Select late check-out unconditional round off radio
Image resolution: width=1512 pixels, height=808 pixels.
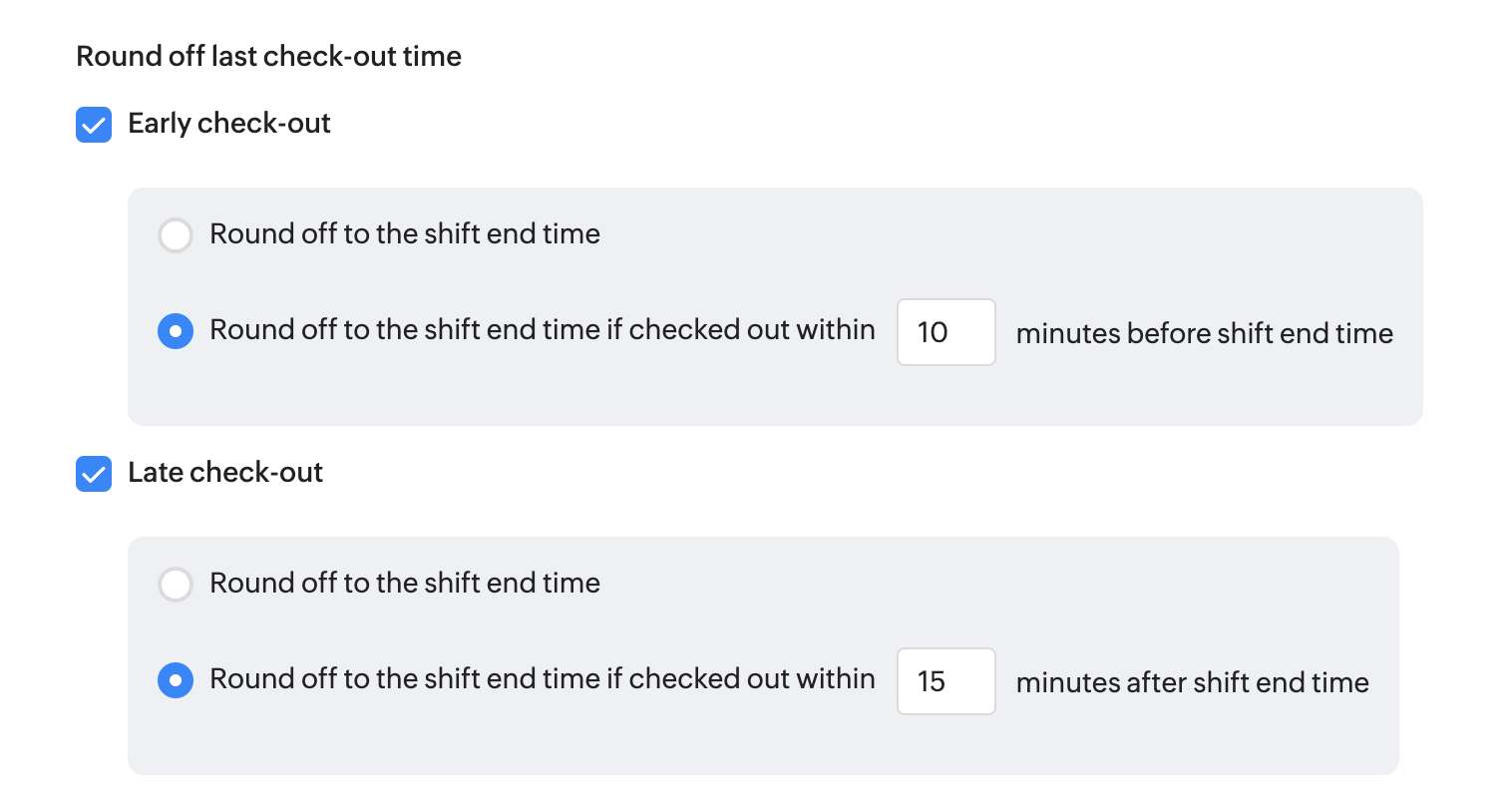click(176, 585)
